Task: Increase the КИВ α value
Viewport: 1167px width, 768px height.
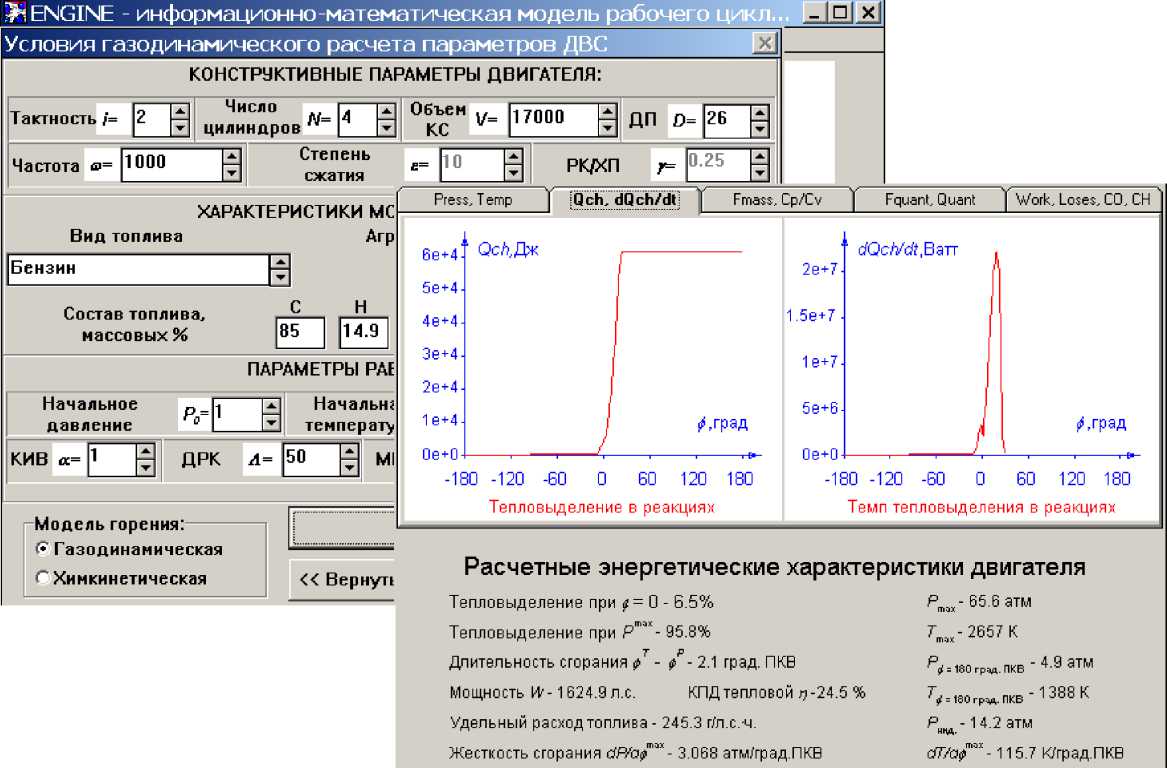Action: click(145, 451)
